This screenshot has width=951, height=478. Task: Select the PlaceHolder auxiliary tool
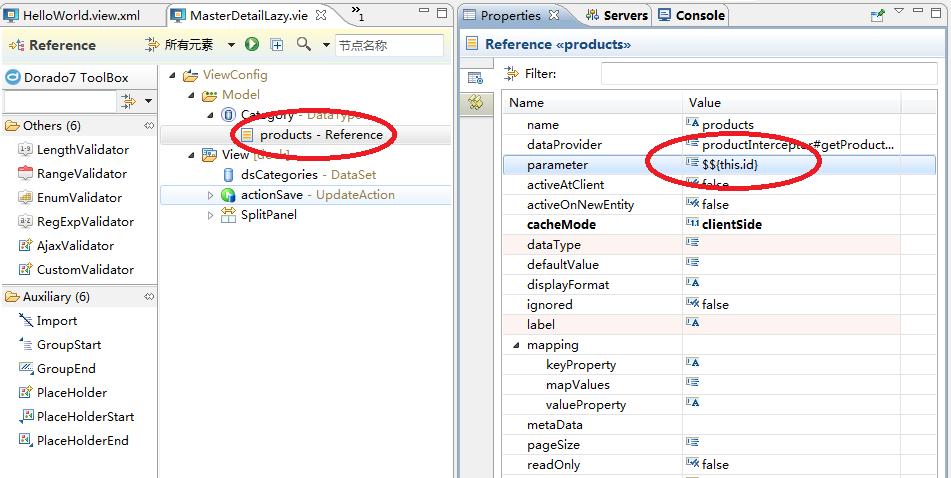[71, 393]
